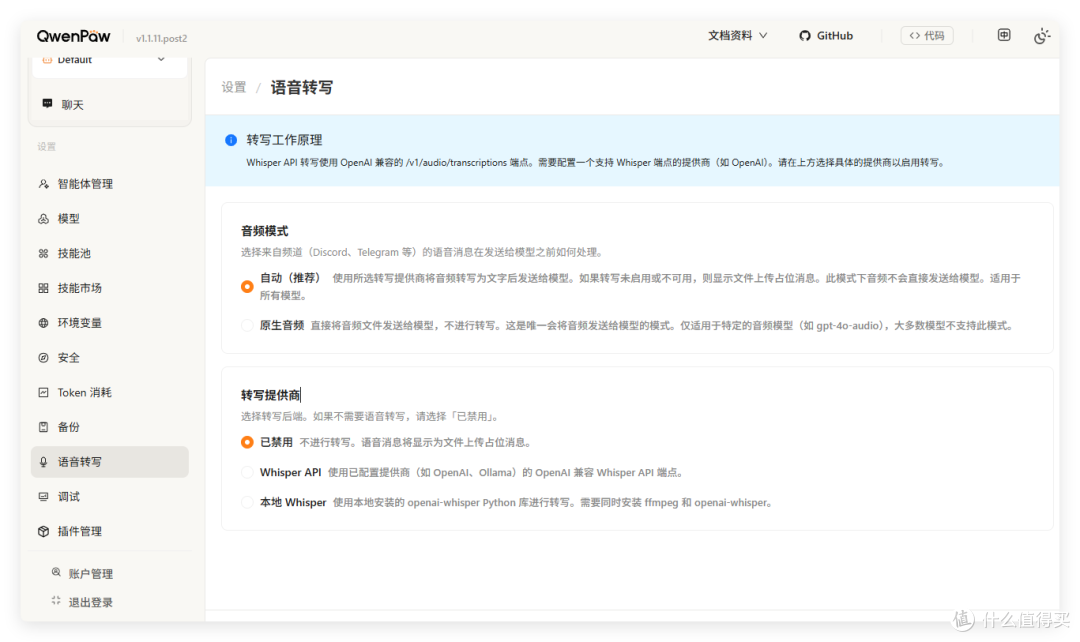Click the 音频模式 section heading

pos(264,231)
